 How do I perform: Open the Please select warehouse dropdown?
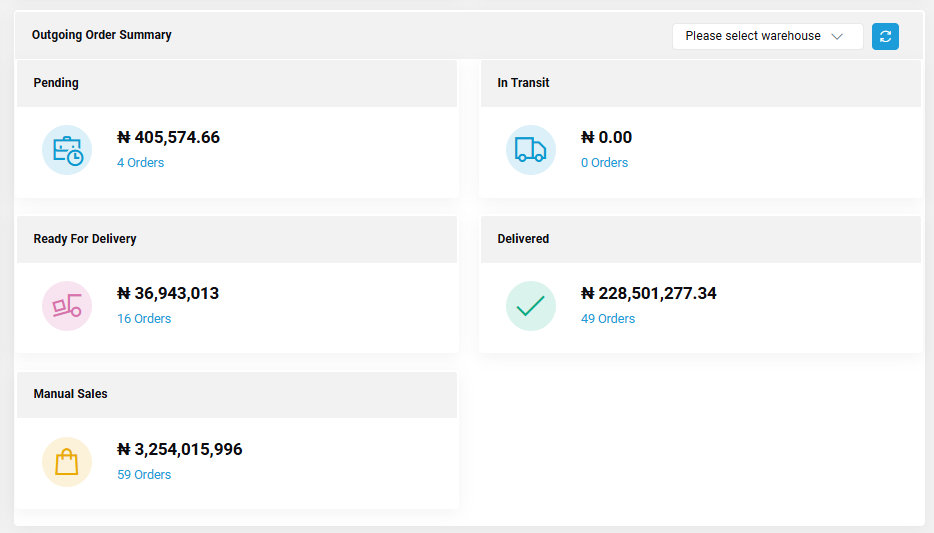click(x=767, y=36)
